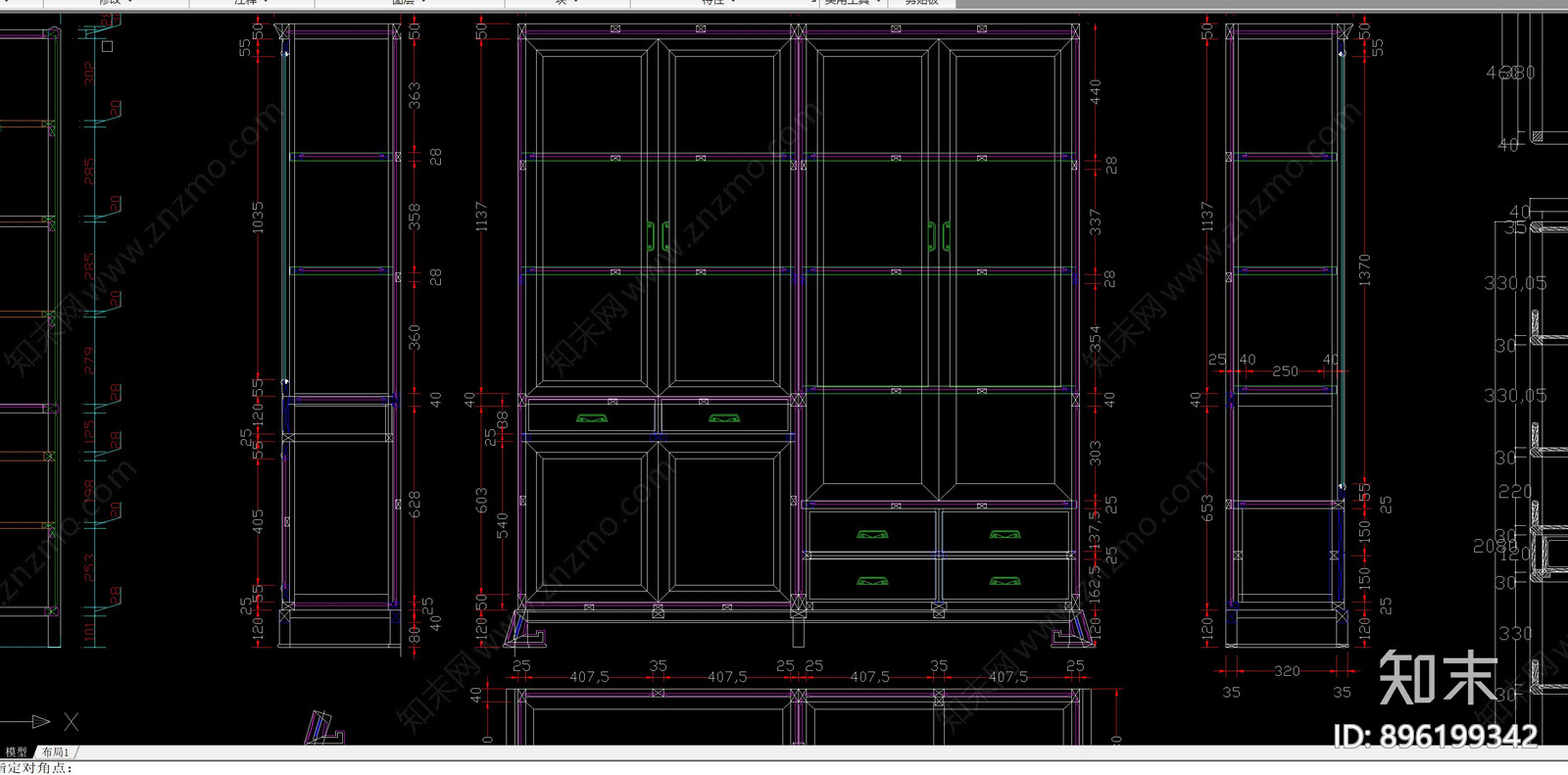This screenshot has height=775, width=1568.
Task: Select the 653 dimension text
Action: coord(1207,508)
